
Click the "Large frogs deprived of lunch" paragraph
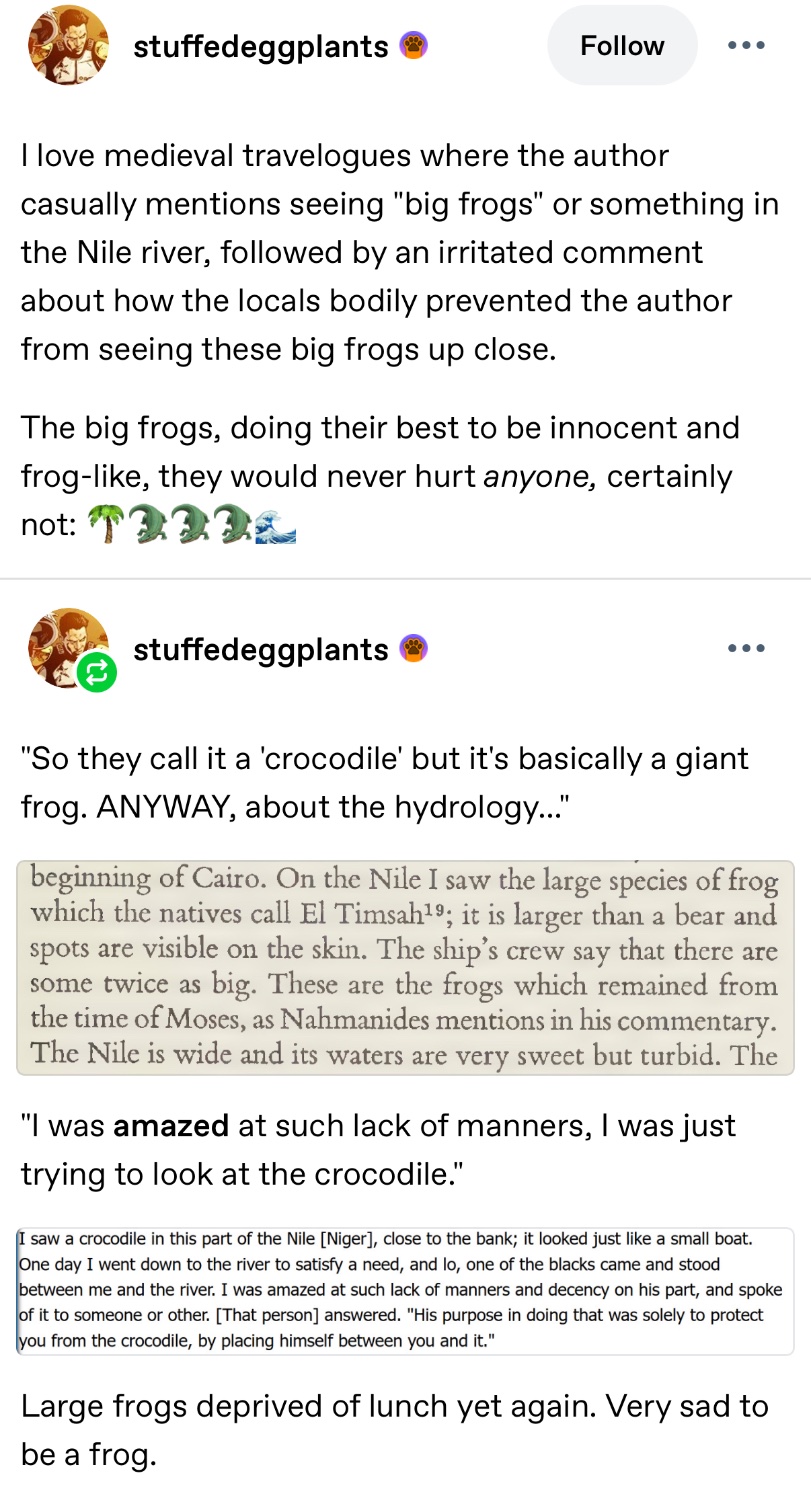[x=395, y=1430]
